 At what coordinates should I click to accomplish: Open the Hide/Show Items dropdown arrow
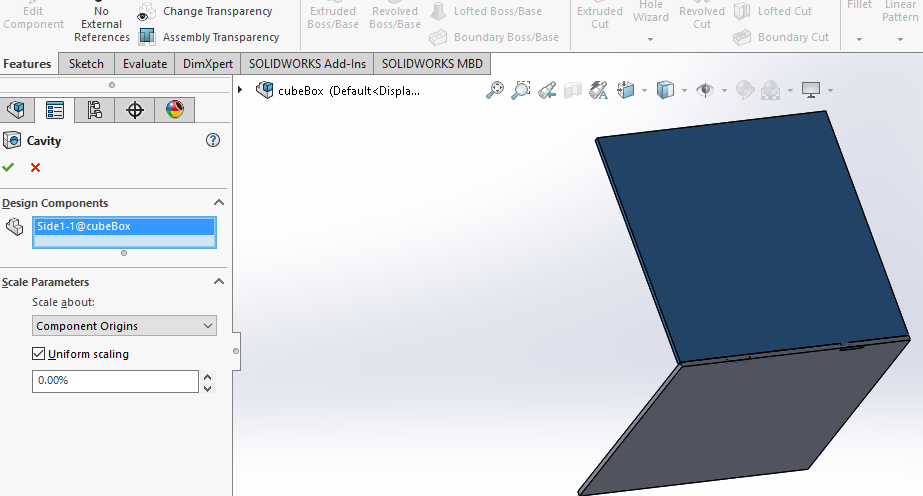tap(724, 91)
